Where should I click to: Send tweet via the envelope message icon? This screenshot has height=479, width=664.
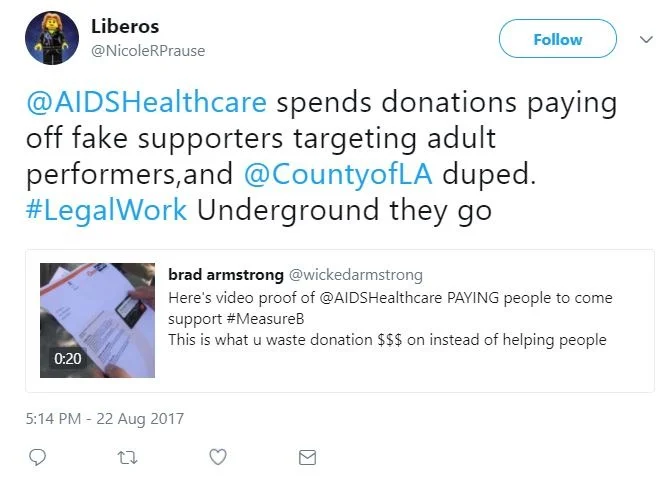(x=307, y=457)
